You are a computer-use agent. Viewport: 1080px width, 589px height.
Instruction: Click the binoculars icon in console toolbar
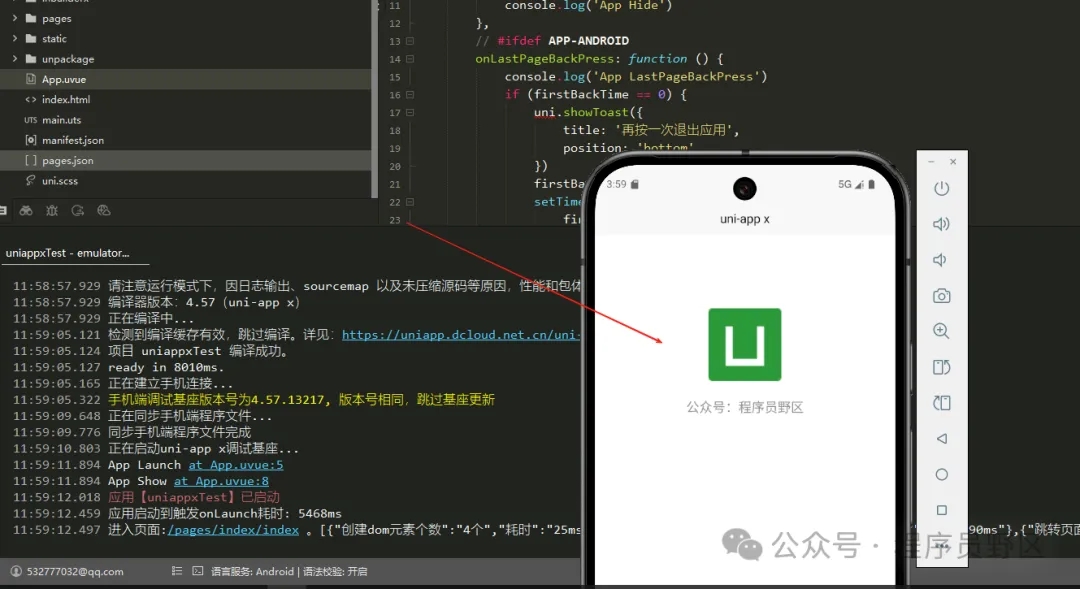(x=25, y=211)
